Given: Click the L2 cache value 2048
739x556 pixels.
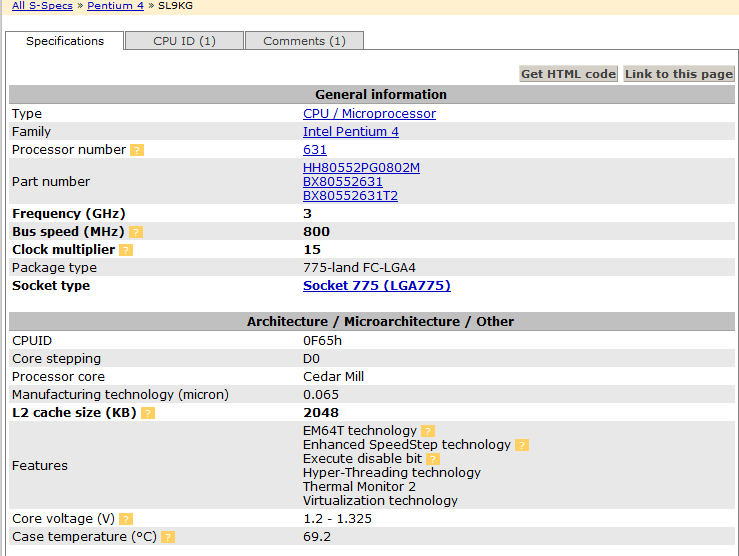Looking at the screenshot, I should click(321, 412).
